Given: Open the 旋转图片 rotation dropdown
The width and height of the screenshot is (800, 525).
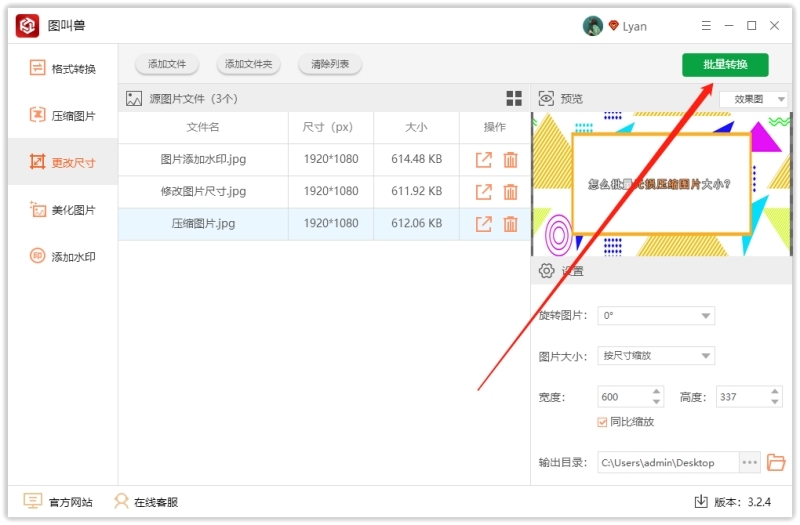Looking at the screenshot, I should click(656, 316).
